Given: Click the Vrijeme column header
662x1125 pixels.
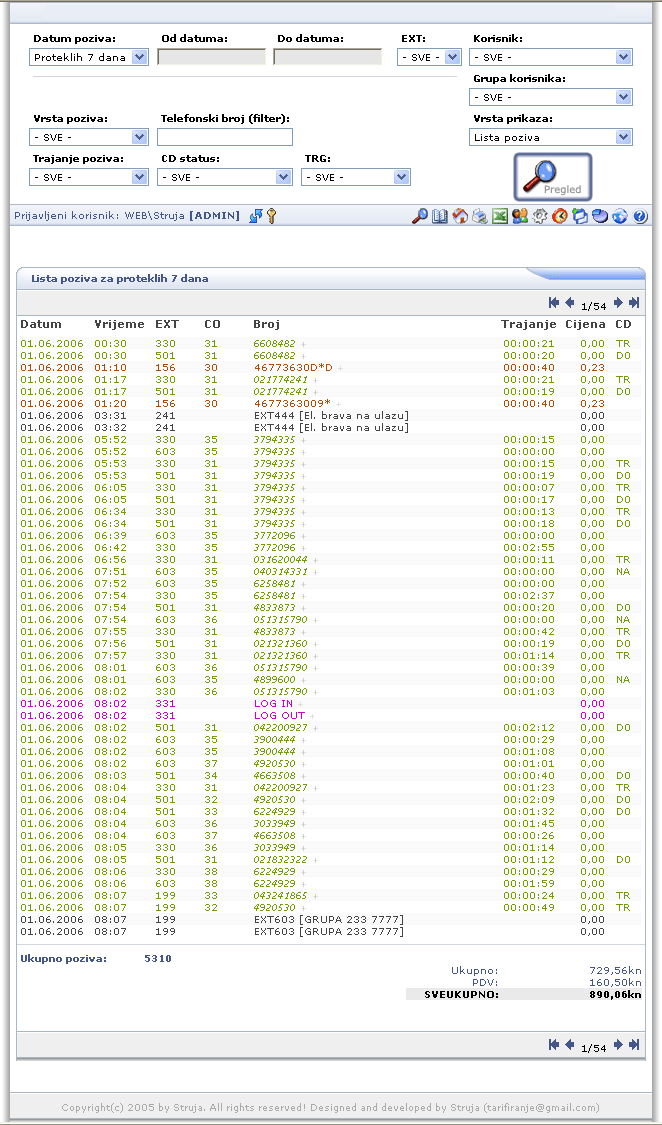Looking at the screenshot, I should click(119, 324).
